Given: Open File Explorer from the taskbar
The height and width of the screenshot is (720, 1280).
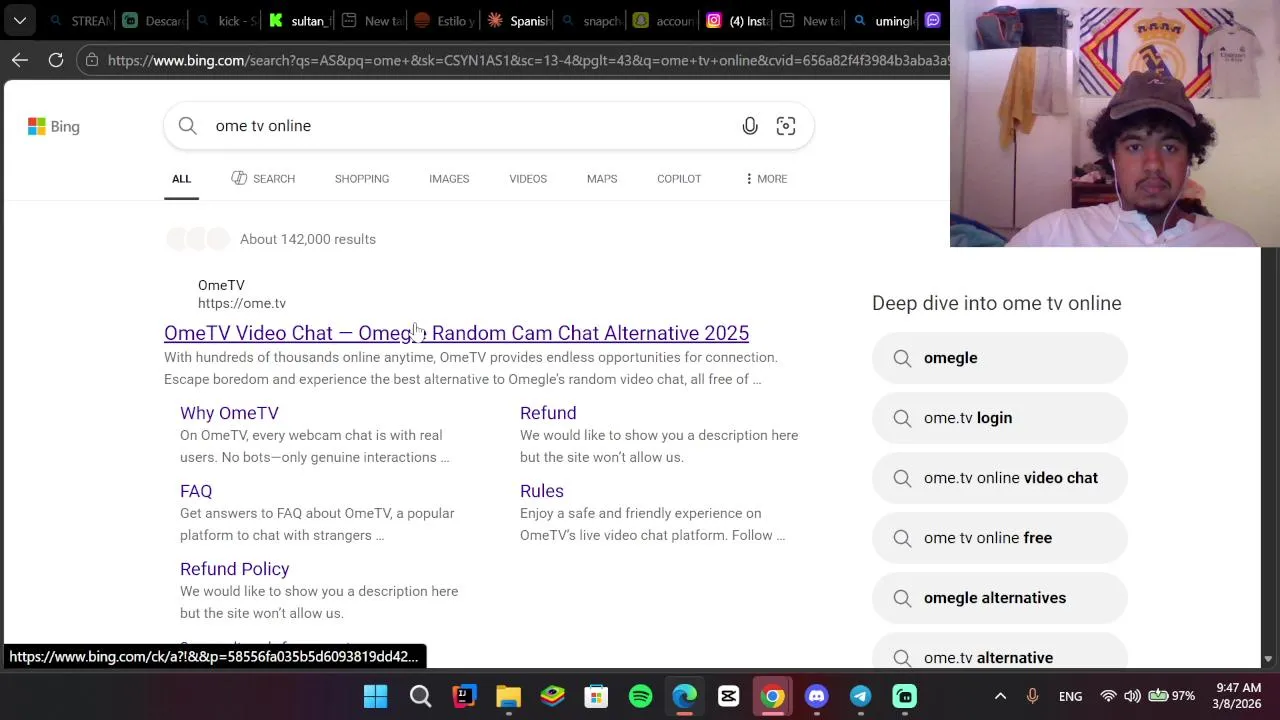Looking at the screenshot, I should (508, 696).
